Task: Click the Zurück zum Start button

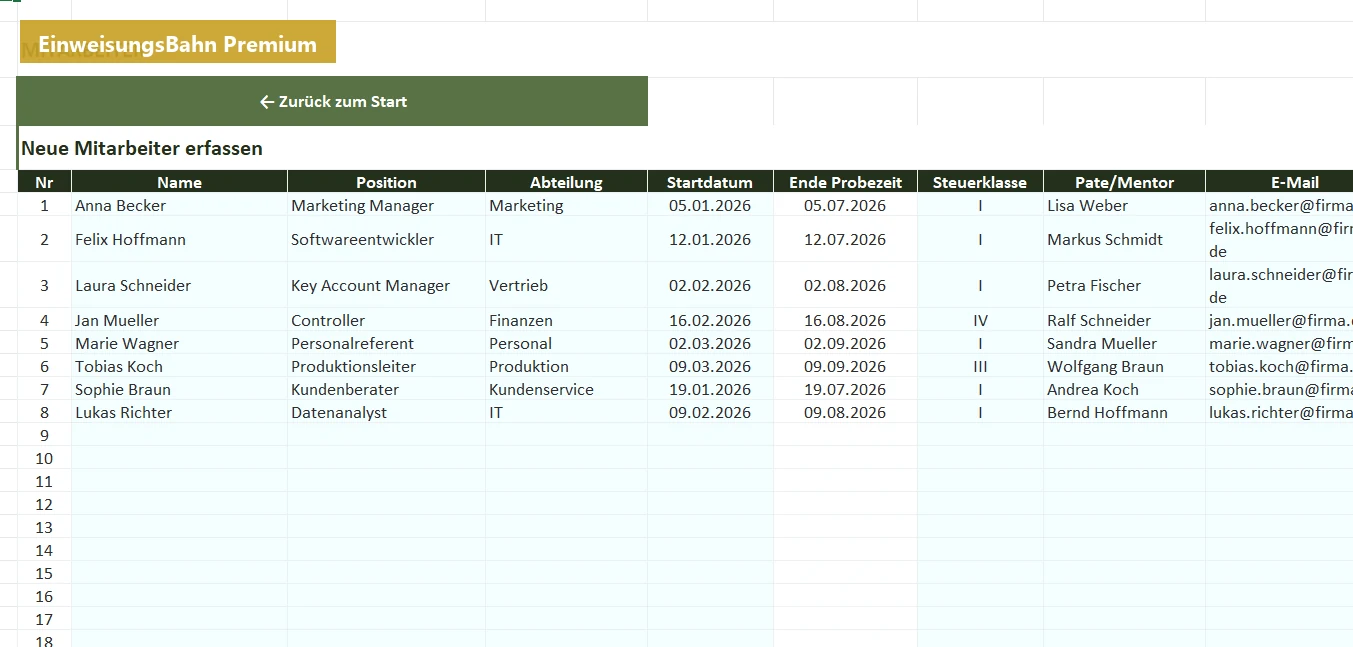Action: [332, 101]
